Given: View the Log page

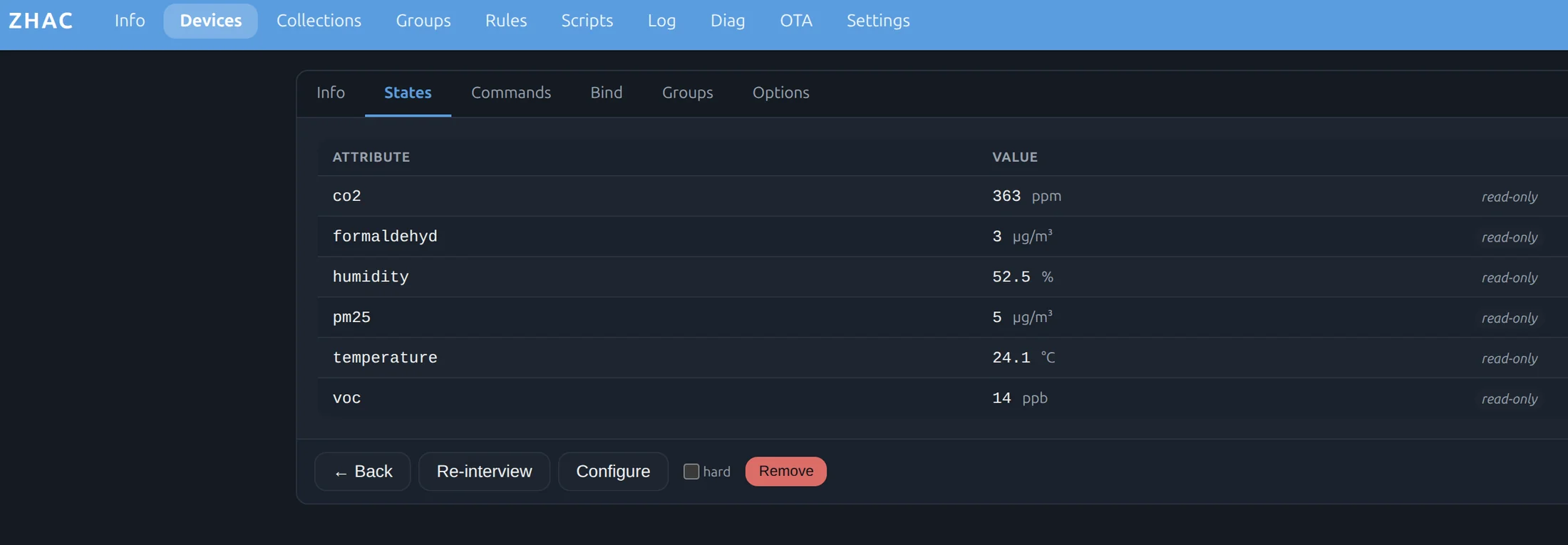Looking at the screenshot, I should [x=661, y=21].
